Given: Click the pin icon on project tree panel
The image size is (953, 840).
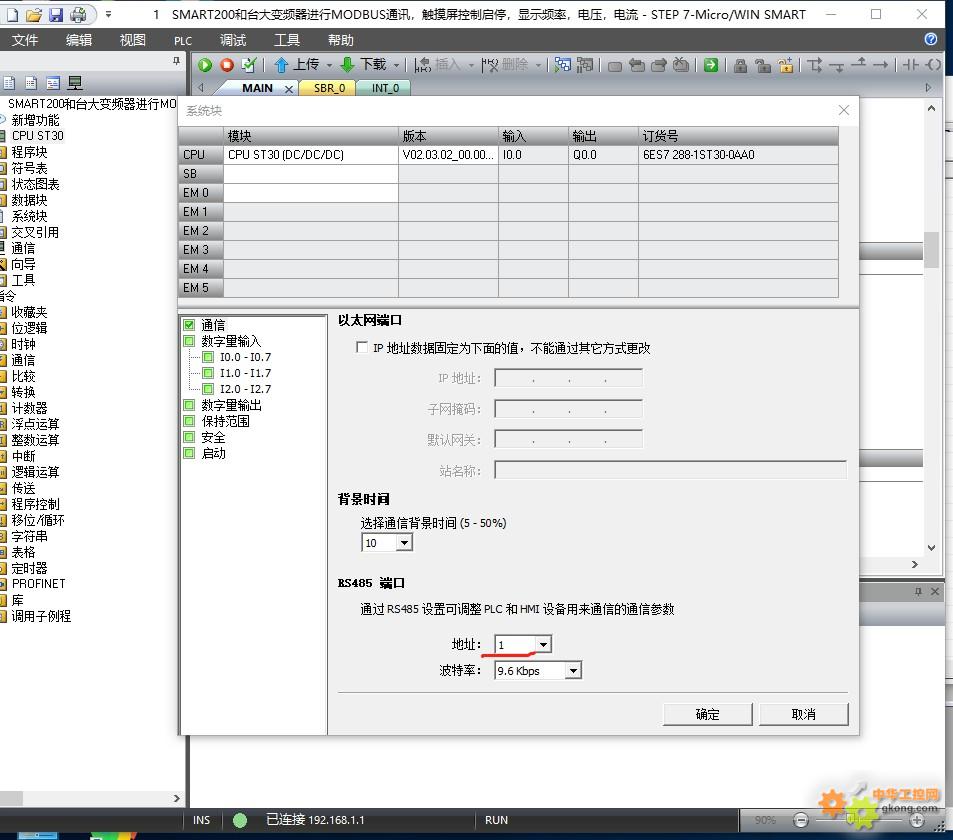Looking at the screenshot, I should coord(176,61).
